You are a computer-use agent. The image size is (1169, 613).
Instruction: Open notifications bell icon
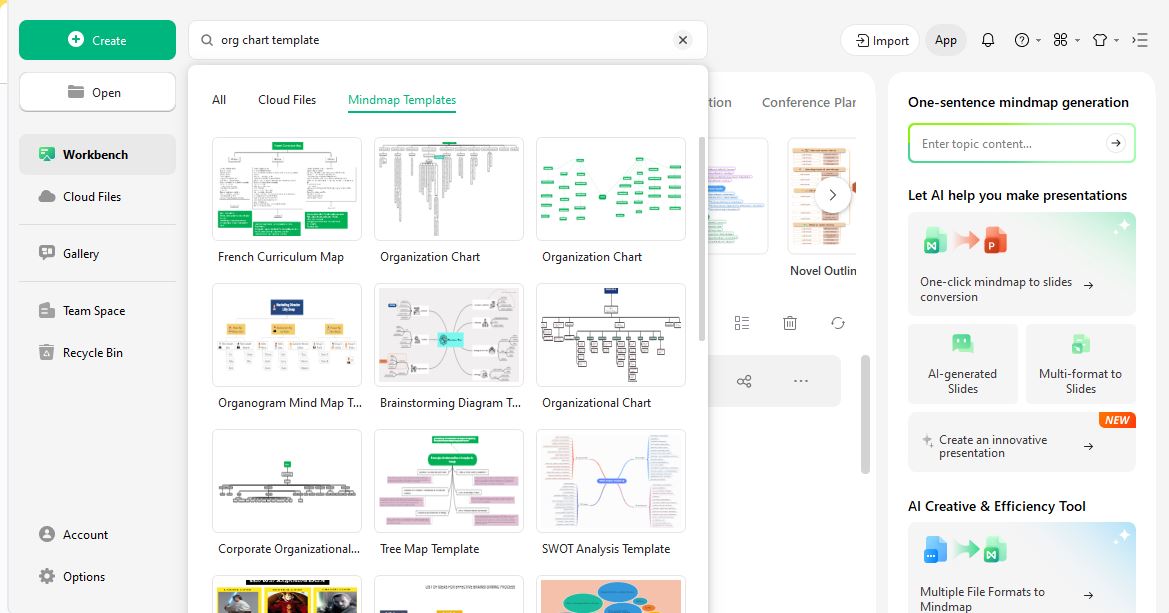[988, 40]
